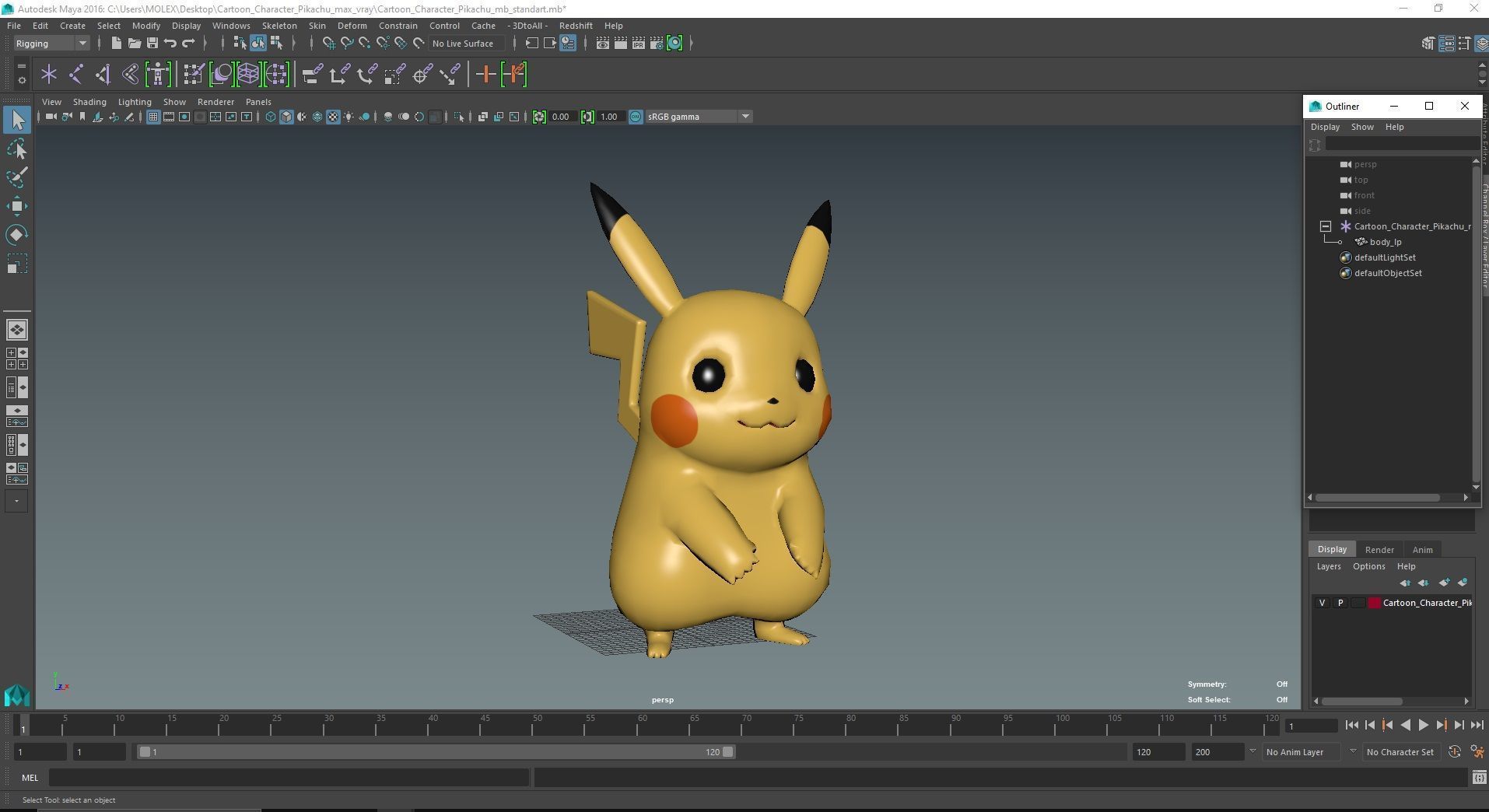Click the Lattice deformer icon

pos(249,75)
